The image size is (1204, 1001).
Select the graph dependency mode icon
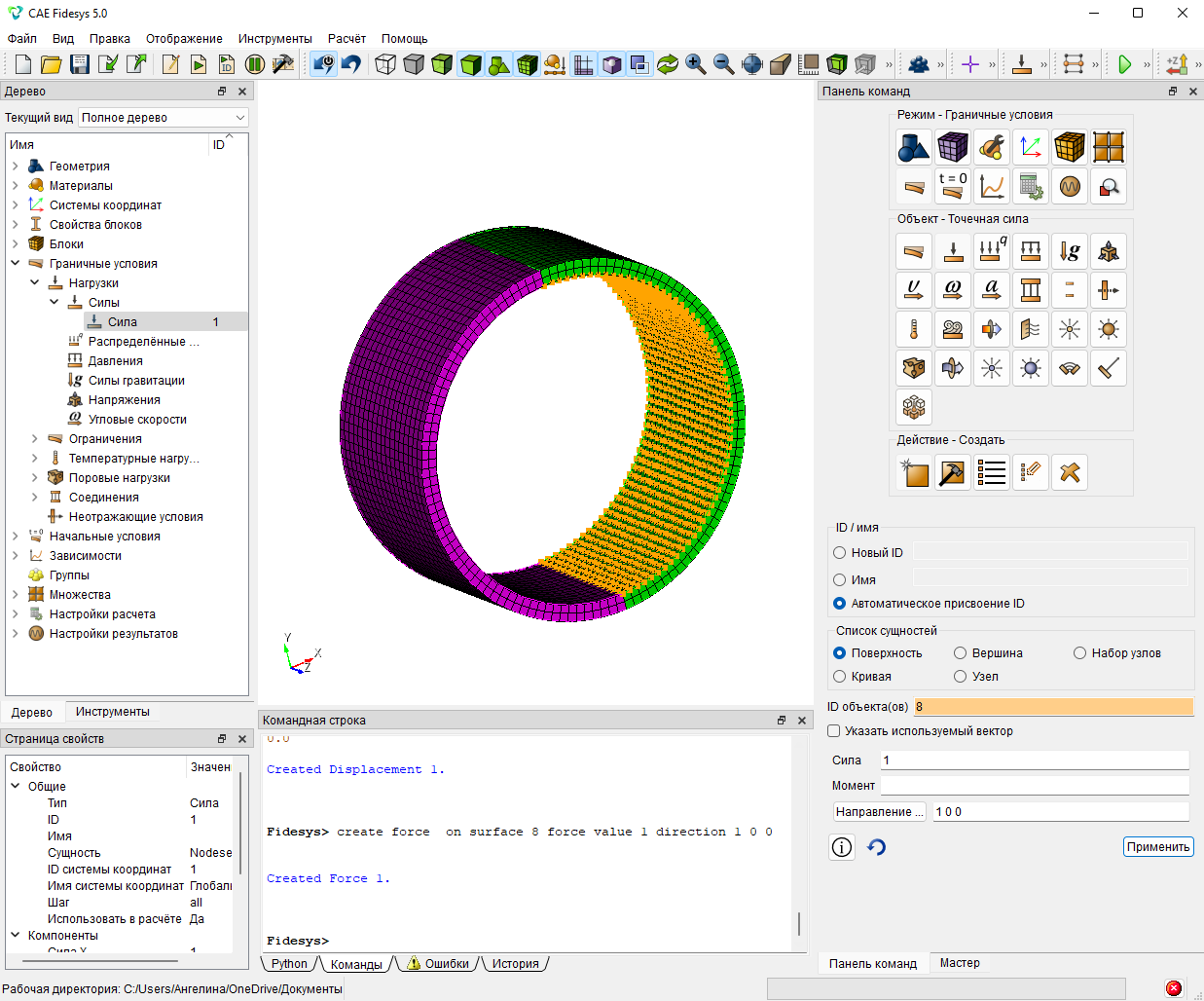coord(992,186)
